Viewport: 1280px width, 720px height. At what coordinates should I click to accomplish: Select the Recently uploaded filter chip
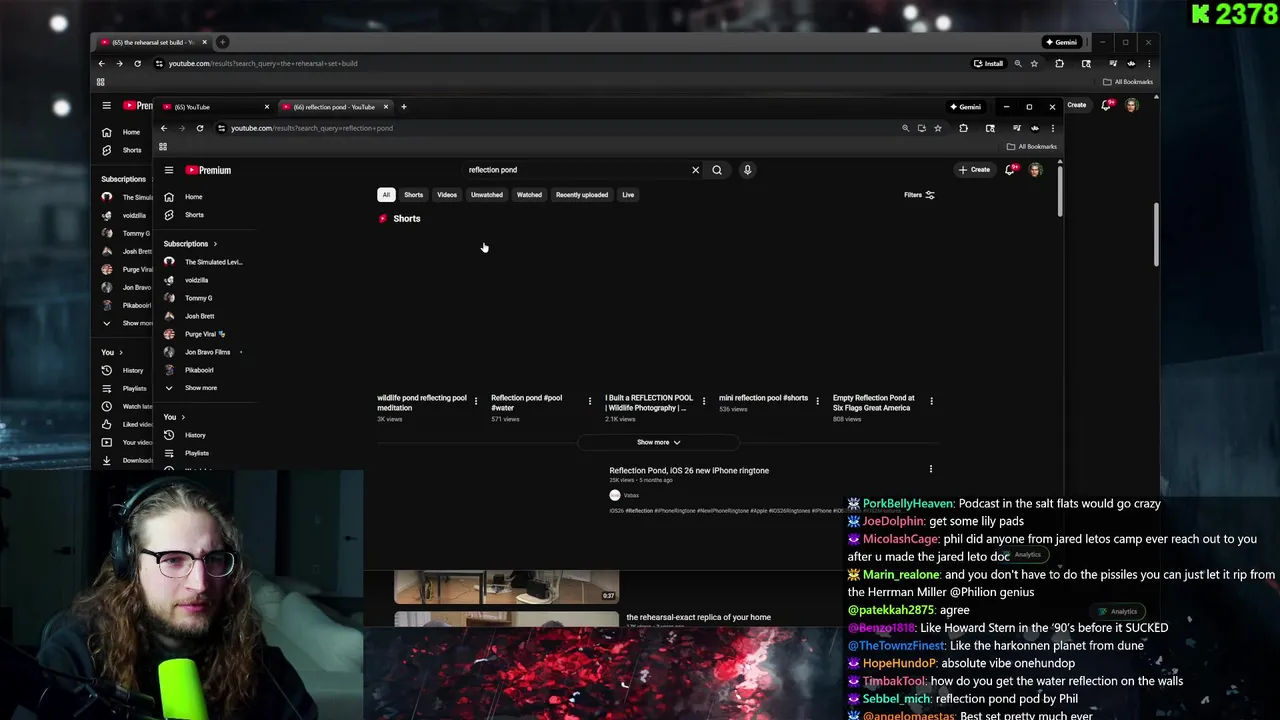(582, 195)
